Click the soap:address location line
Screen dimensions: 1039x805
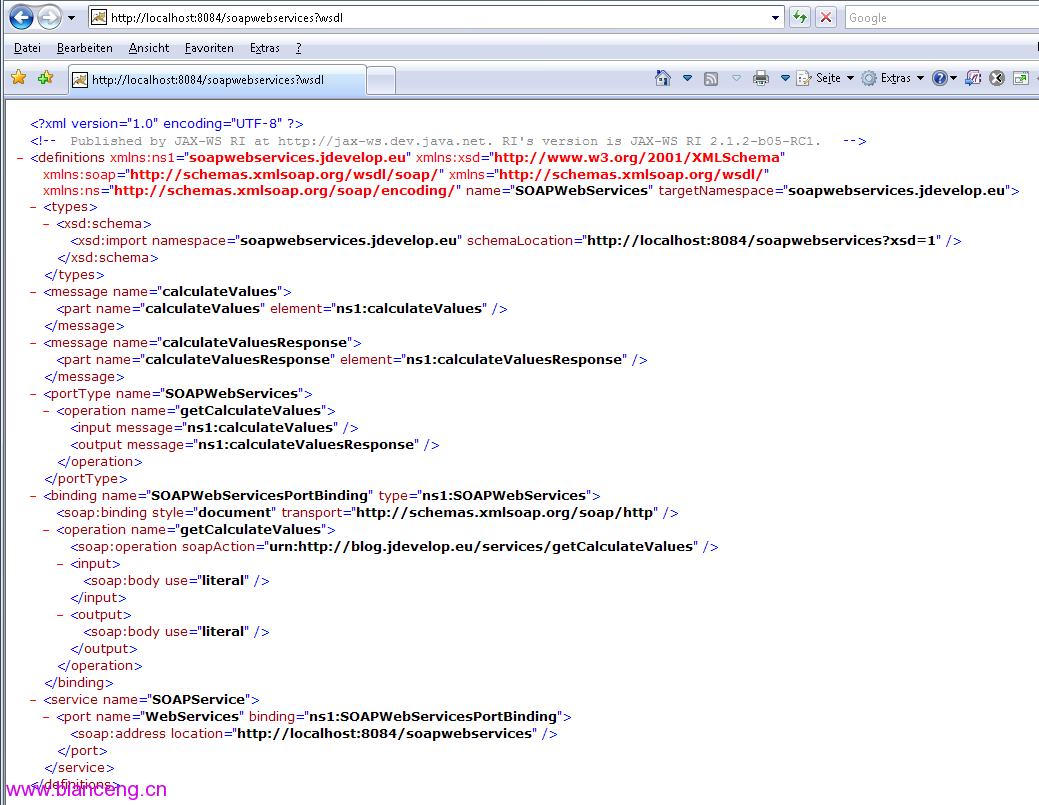[313, 733]
